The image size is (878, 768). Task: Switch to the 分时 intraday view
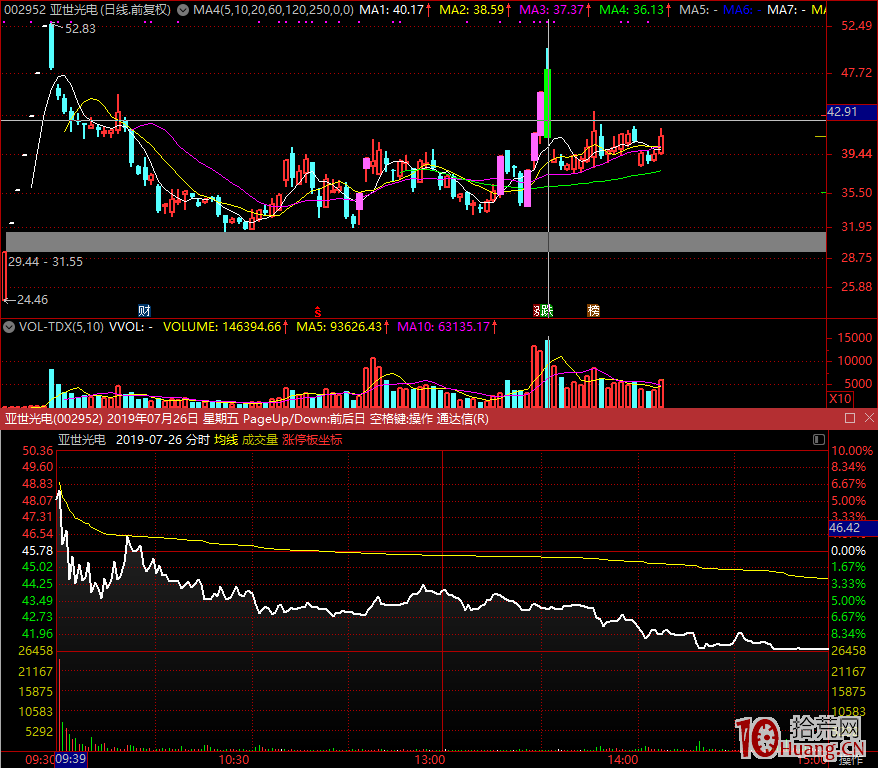click(198, 439)
